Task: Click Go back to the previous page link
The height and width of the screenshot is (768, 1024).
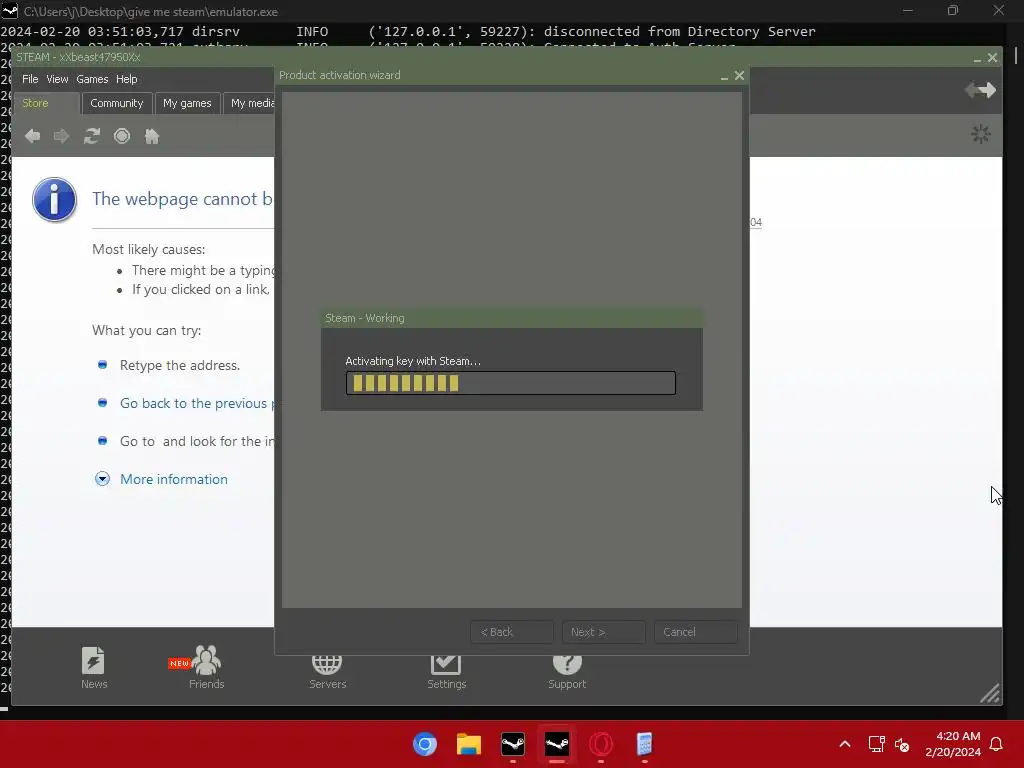Action: tap(197, 403)
